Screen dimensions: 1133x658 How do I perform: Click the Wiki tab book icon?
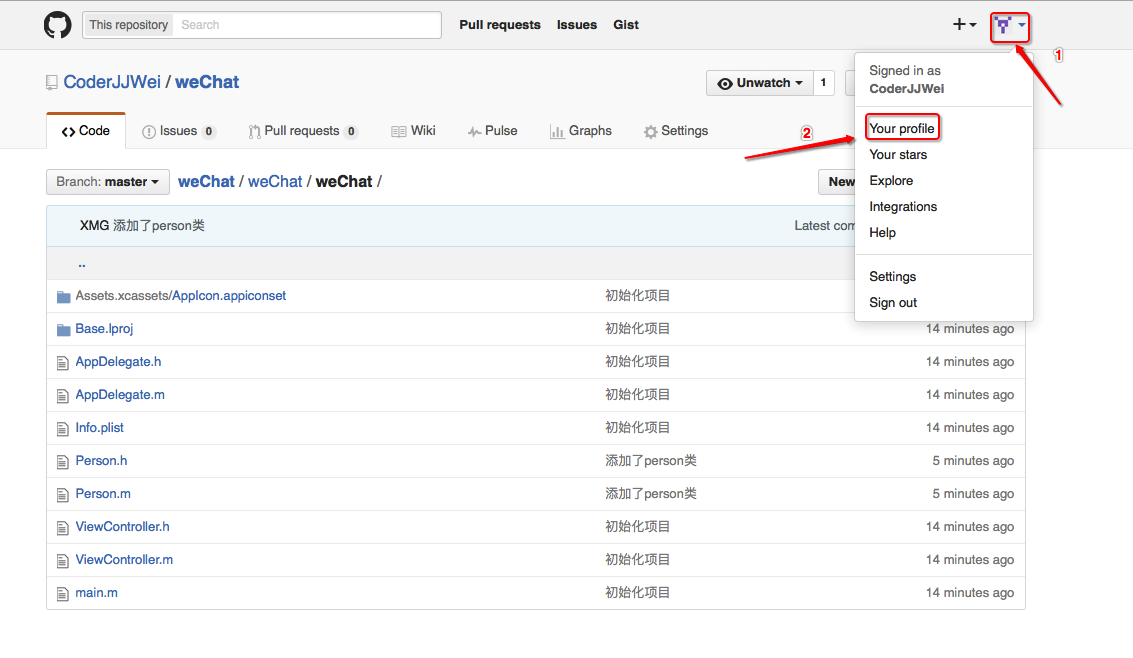(398, 131)
